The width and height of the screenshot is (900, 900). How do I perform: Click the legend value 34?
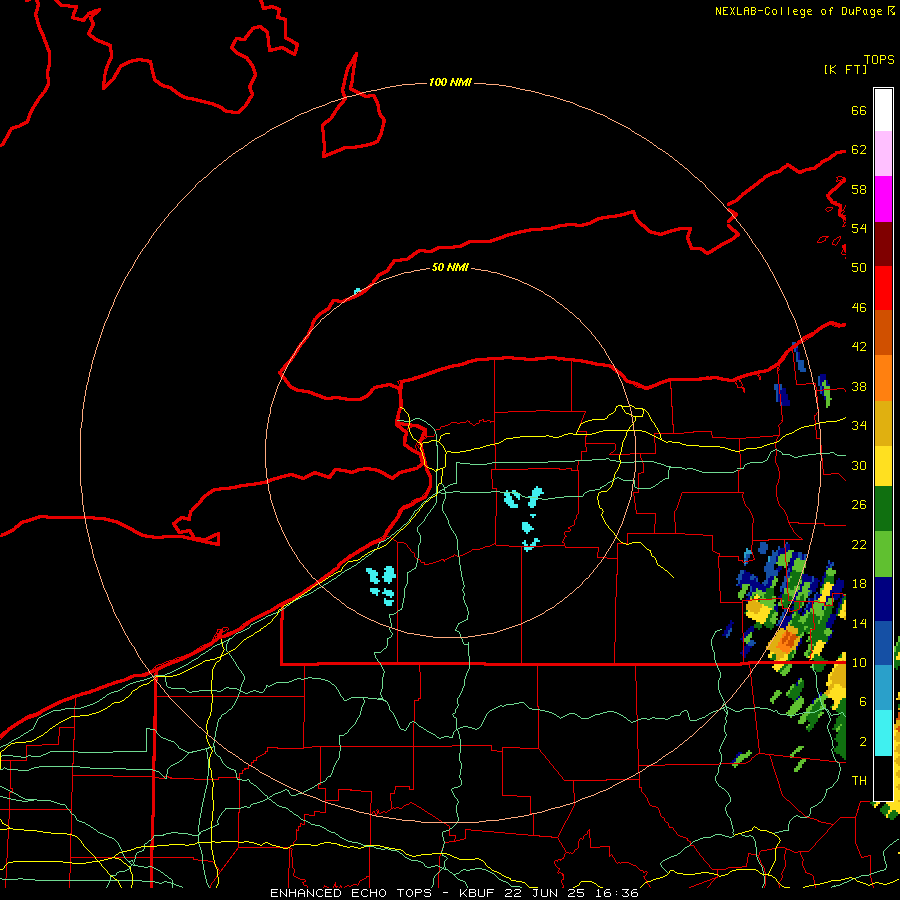tap(859, 426)
